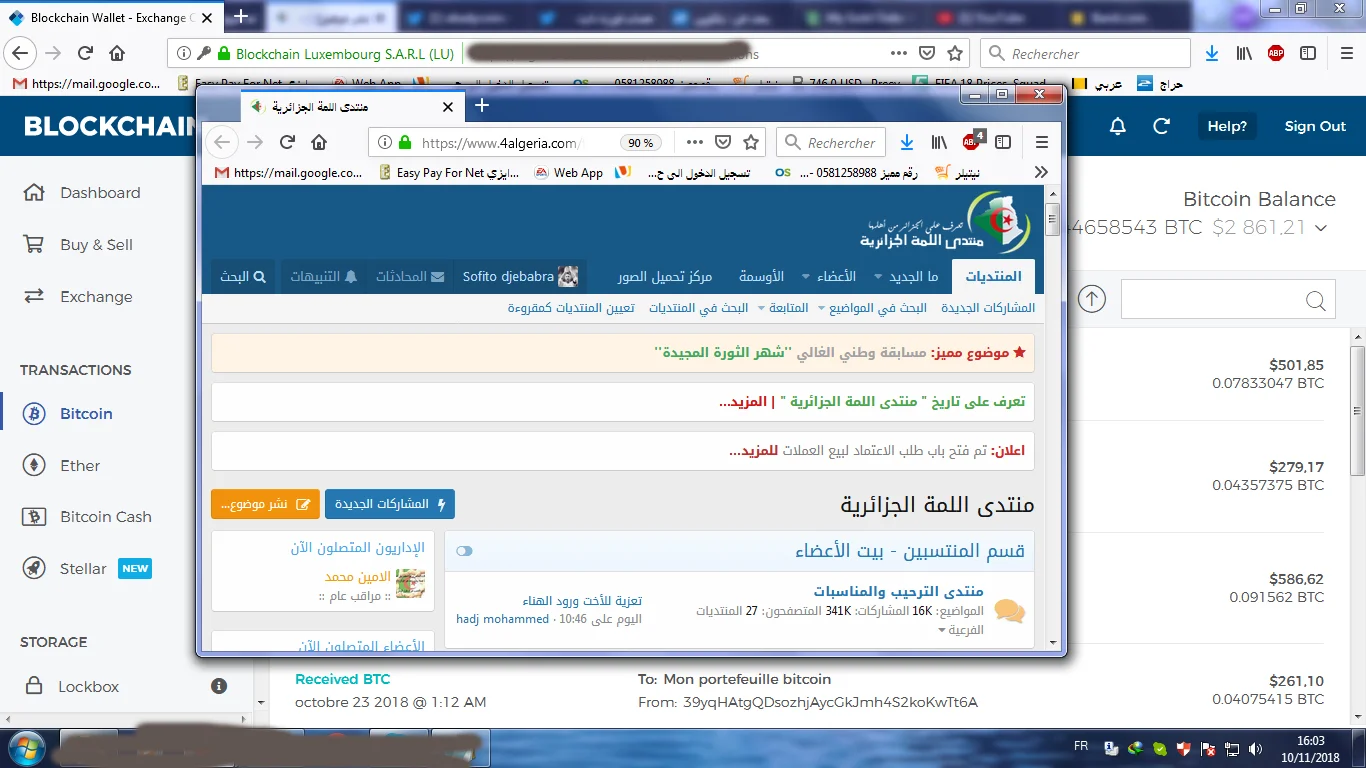Toggle sidebar view icon in forum toolbar
This screenshot has width=1366, height=768.
(1003, 142)
